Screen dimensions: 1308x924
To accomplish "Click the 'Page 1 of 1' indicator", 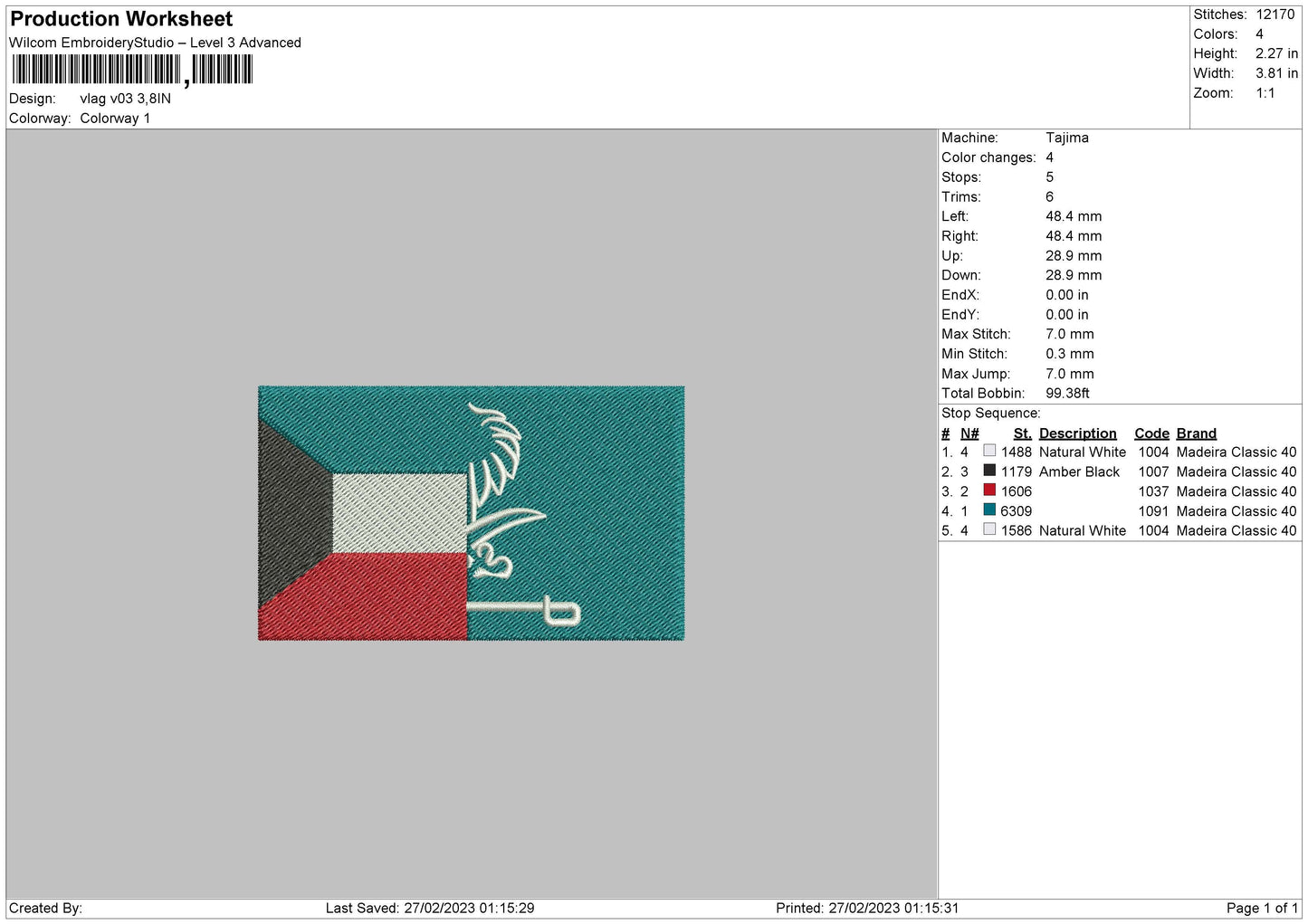I will [x=1262, y=908].
